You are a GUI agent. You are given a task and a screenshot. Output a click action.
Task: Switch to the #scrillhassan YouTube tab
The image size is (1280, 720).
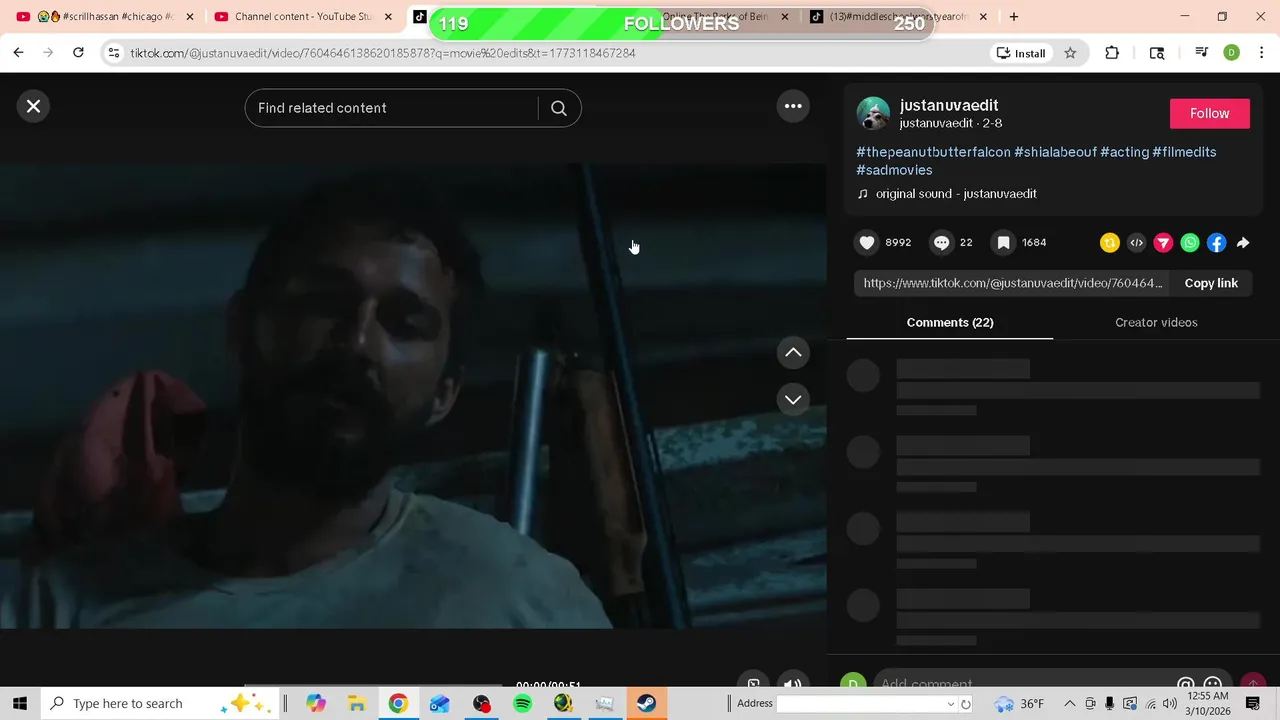(x=105, y=17)
